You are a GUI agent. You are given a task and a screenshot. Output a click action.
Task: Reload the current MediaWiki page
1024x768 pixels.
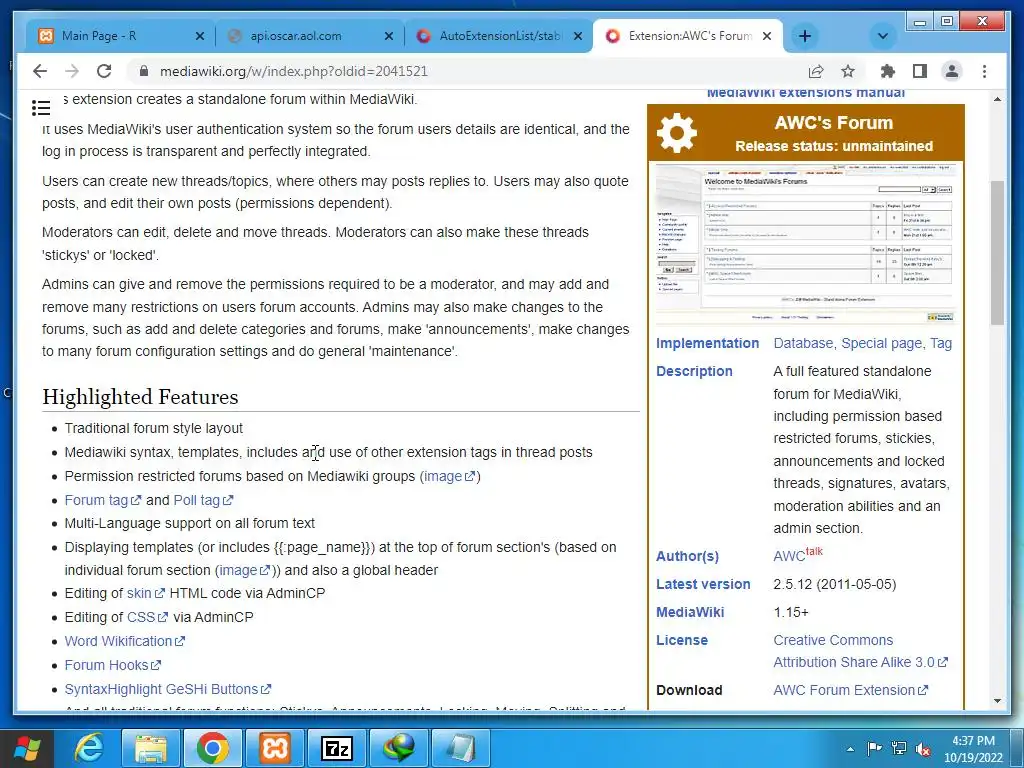(x=104, y=71)
